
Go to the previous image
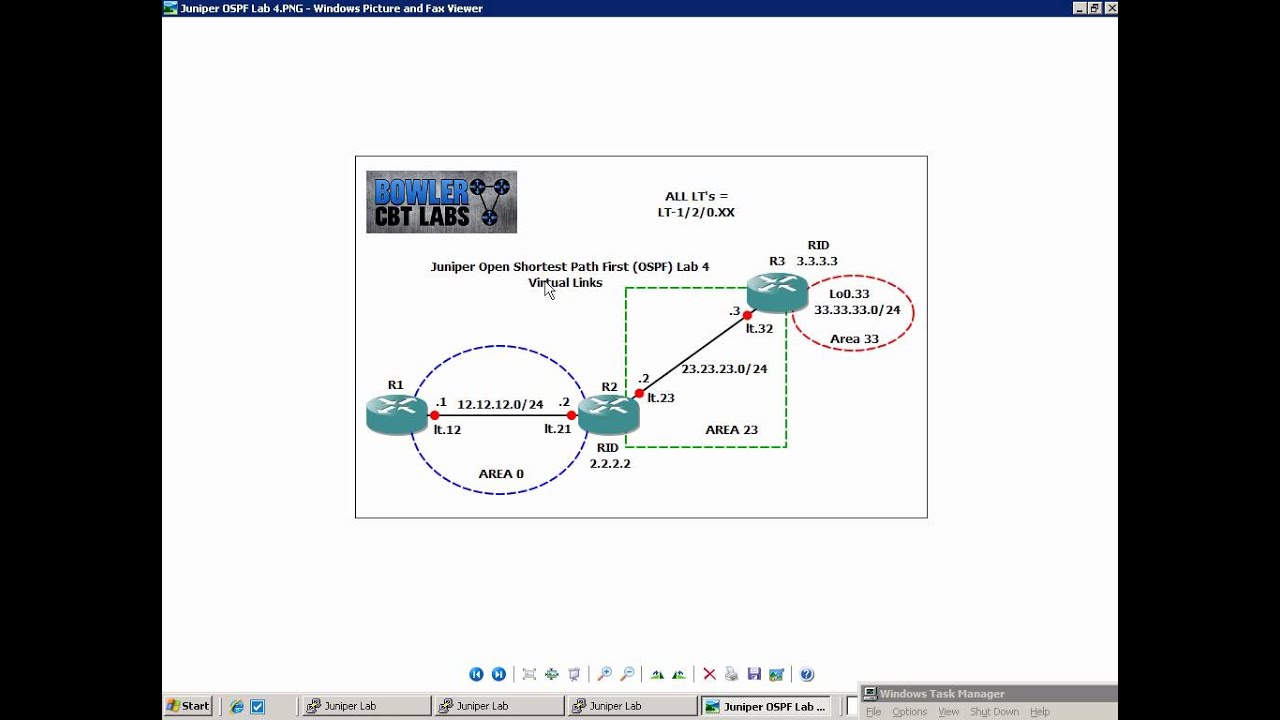[x=476, y=675]
